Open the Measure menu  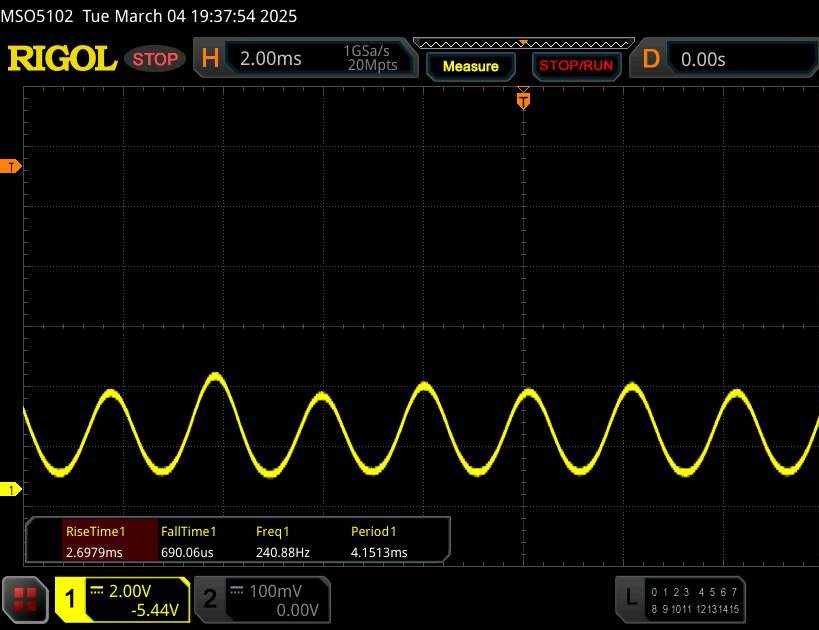(471, 66)
